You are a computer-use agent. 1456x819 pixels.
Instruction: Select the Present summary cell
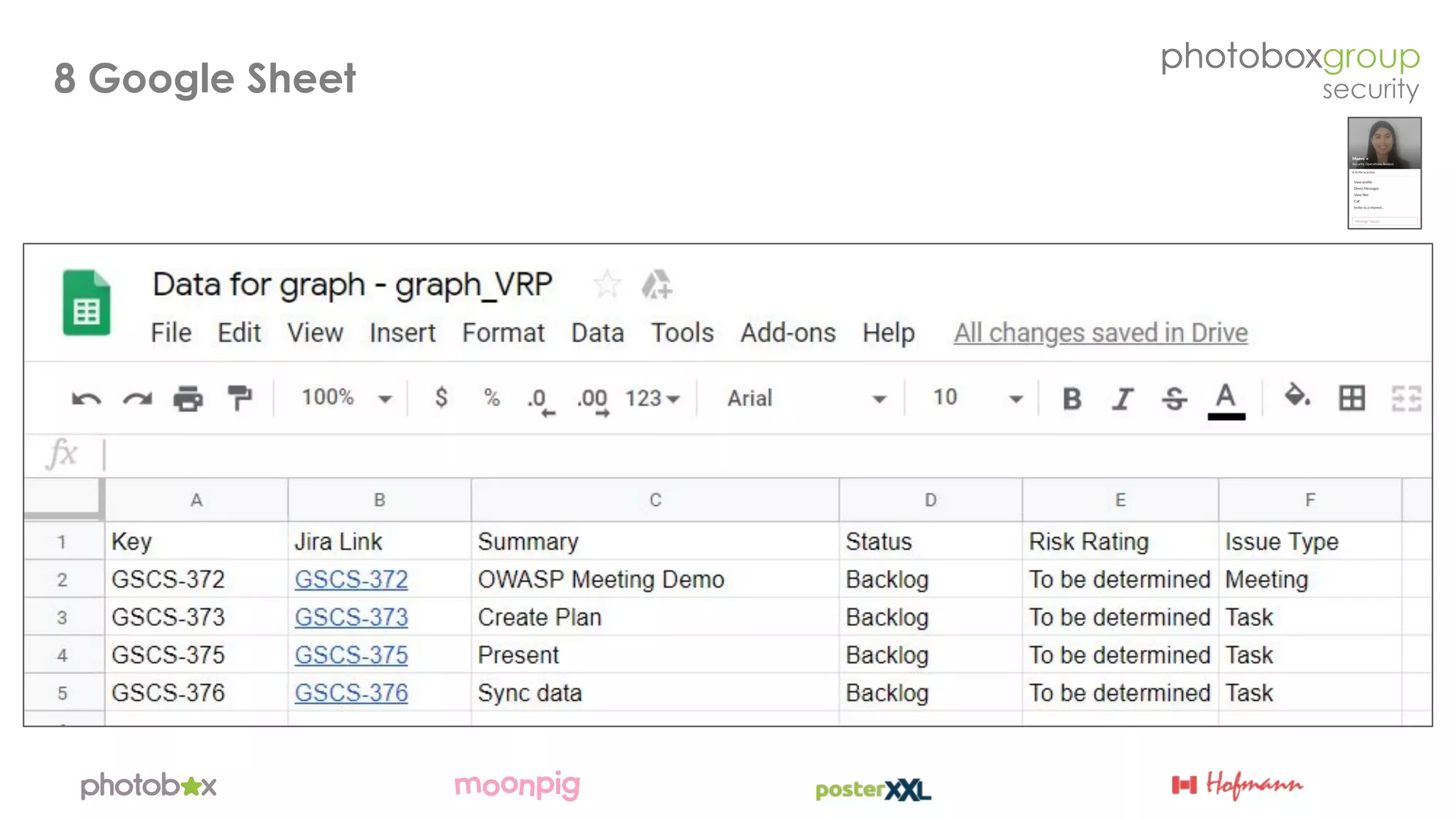[655, 655]
